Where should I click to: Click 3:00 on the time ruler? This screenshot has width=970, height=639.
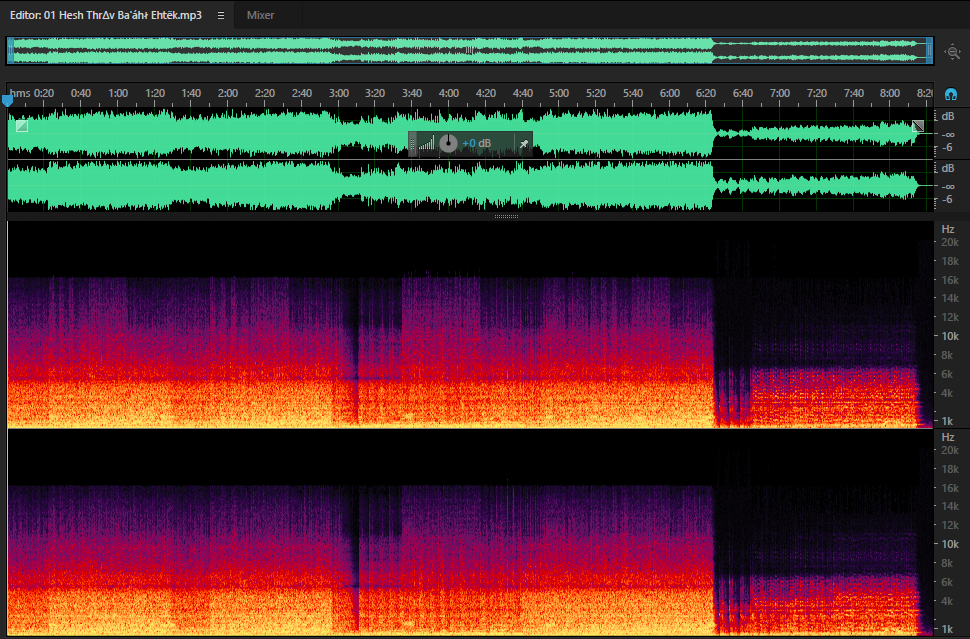pos(338,93)
